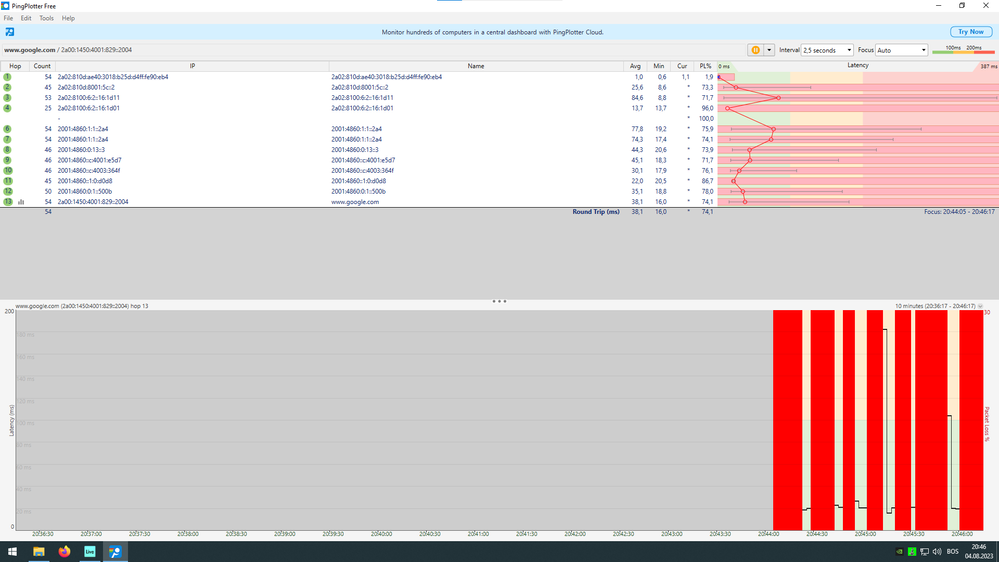Click IP 2a02:810d:8001:5c::2 in hop 2
This screenshot has height=562, width=999.
click(86, 87)
